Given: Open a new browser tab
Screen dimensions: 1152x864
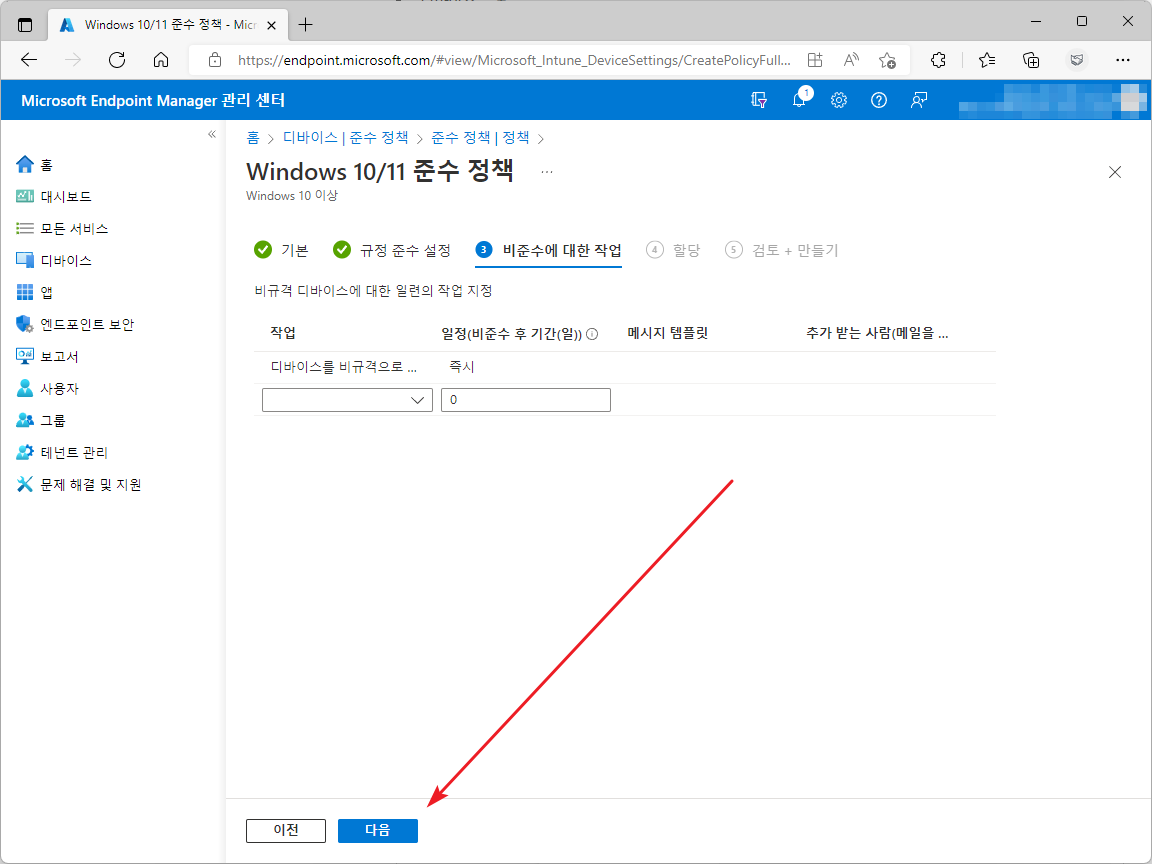Looking at the screenshot, I should 306,25.
